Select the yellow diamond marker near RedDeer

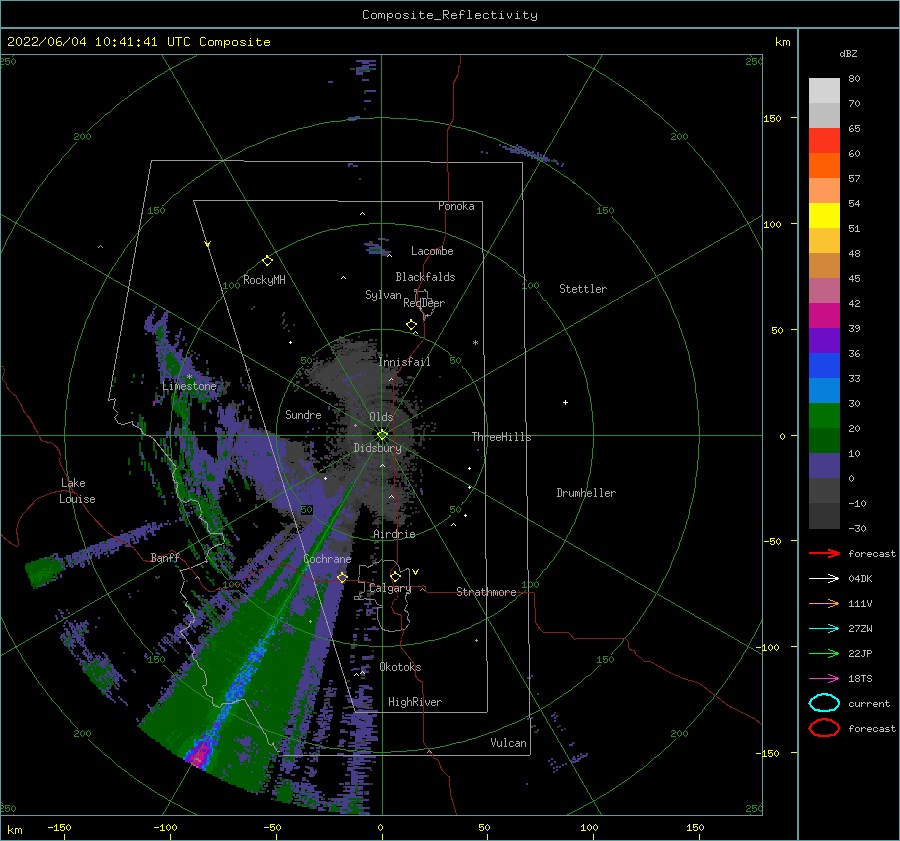click(411, 325)
